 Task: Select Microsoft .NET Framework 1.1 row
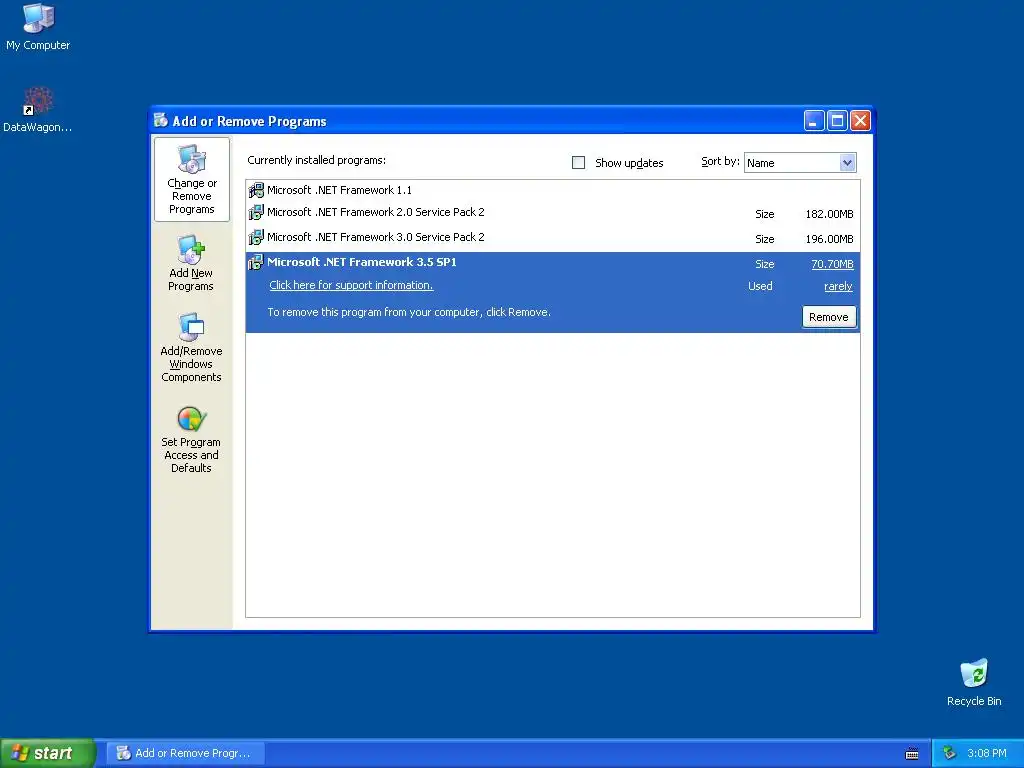point(552,190)
